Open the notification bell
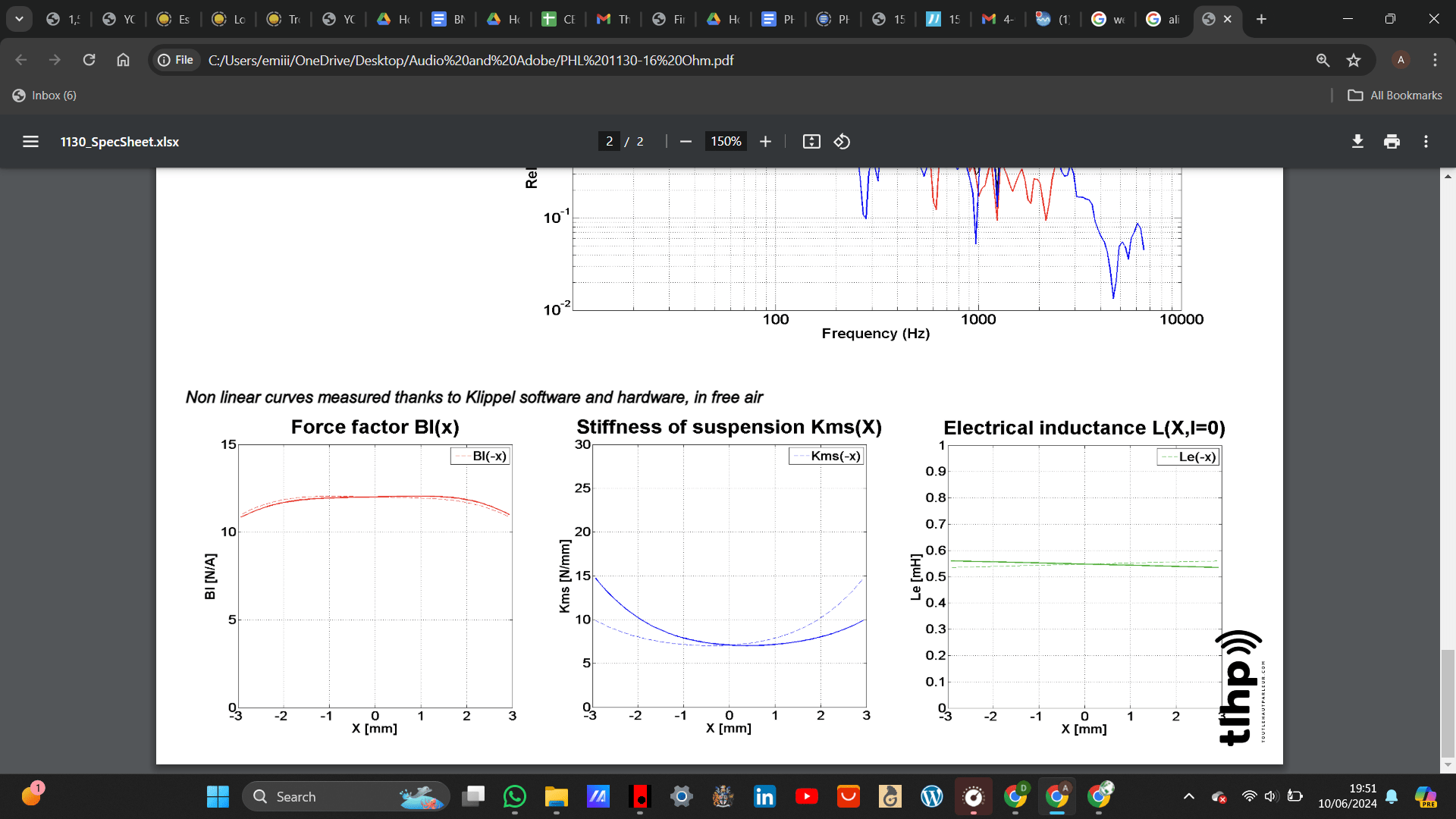The height and width of the screenshot is (819, 1456). point(1392,796)
